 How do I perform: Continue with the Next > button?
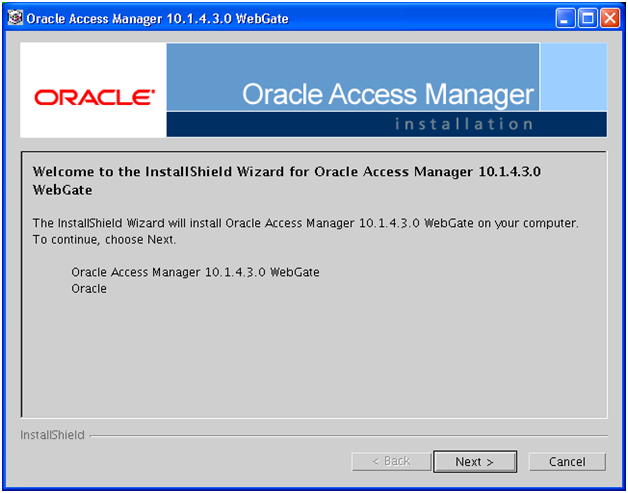pyautogui.click(x=475, y=462)
